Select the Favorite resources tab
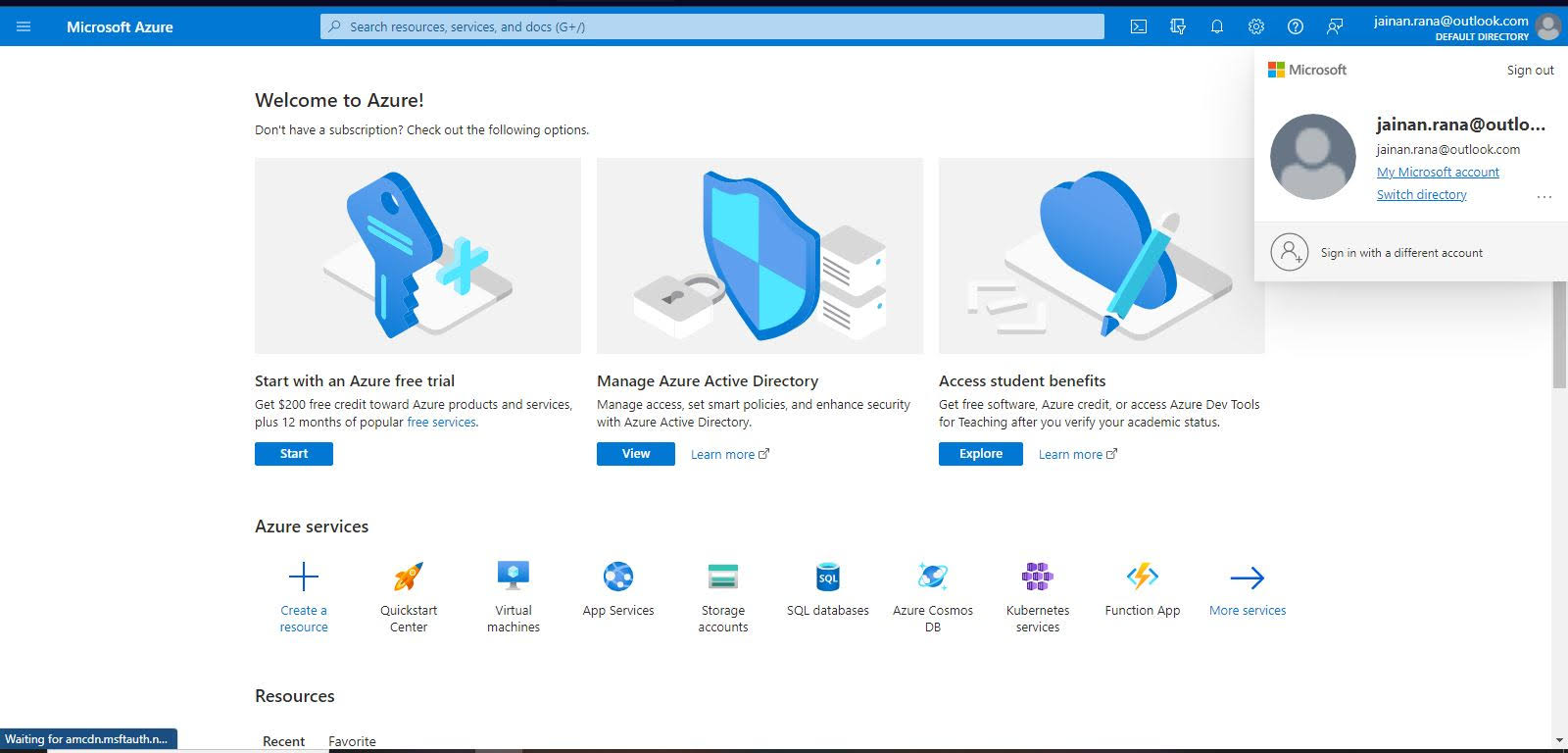This screenshot has height=753, width=1568. 352,741
